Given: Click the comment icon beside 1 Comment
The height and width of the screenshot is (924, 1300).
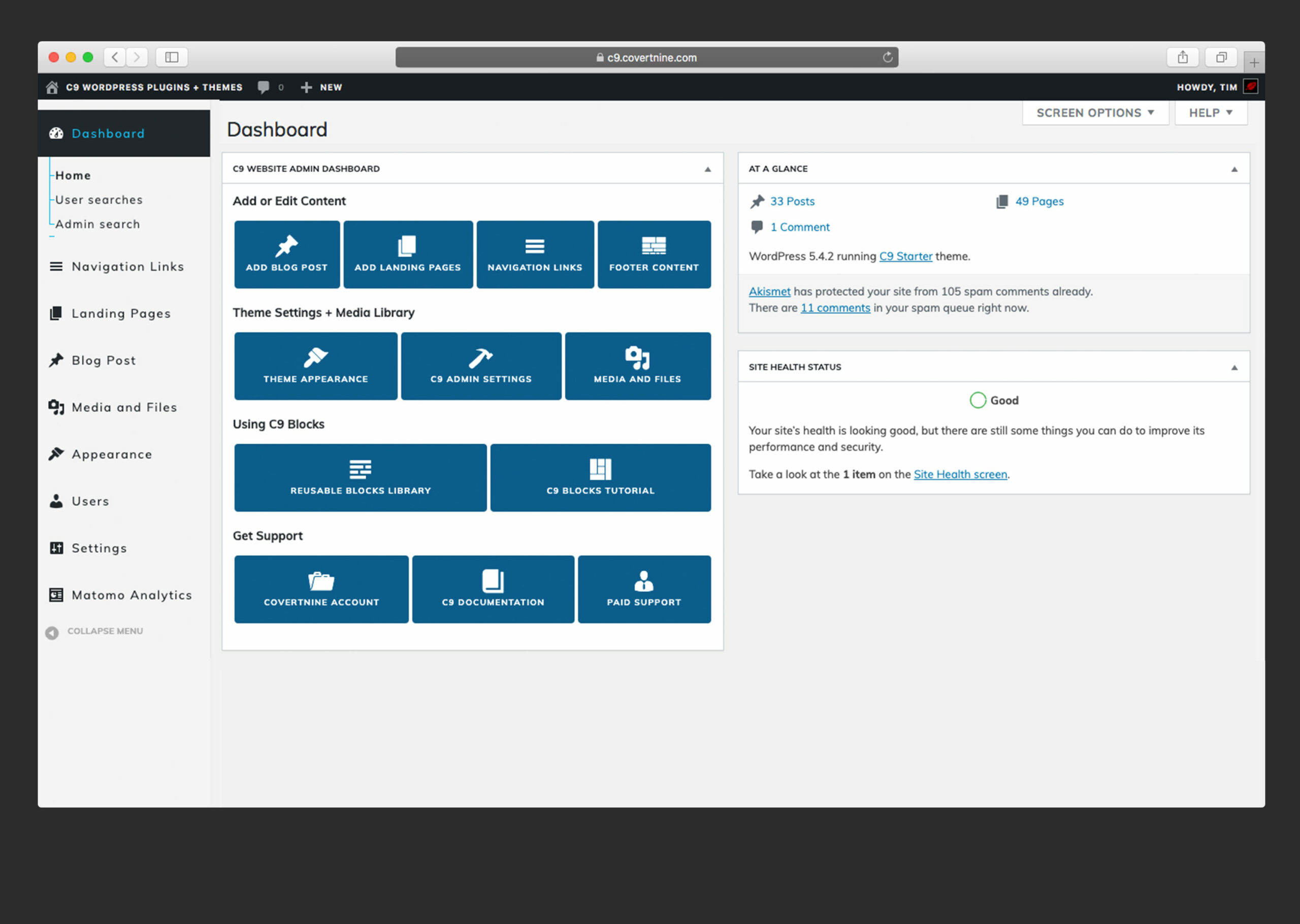Looking at the screenshot, I should click(x=757, y=227).
